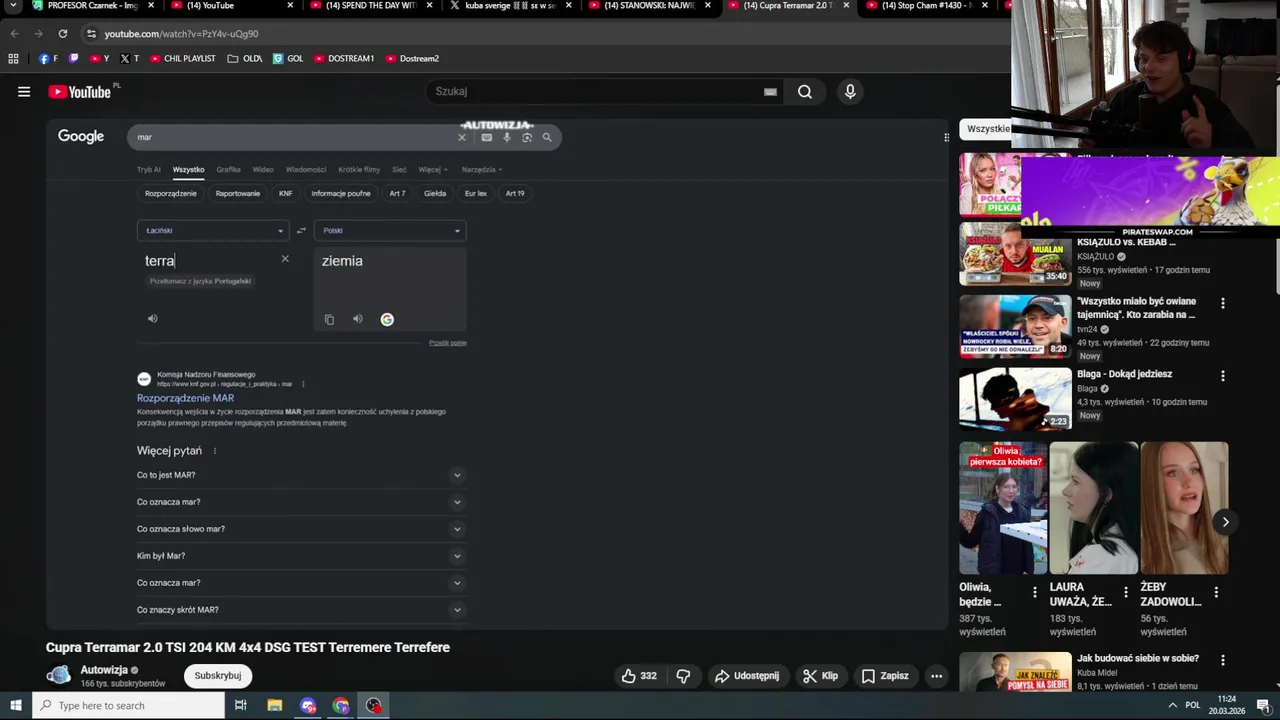
Task: Click the browser address bar URL
Action: pos(181,33)
